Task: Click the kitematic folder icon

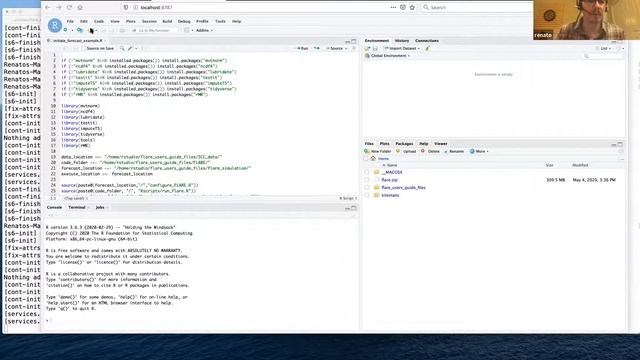Action: pos(377,196)
